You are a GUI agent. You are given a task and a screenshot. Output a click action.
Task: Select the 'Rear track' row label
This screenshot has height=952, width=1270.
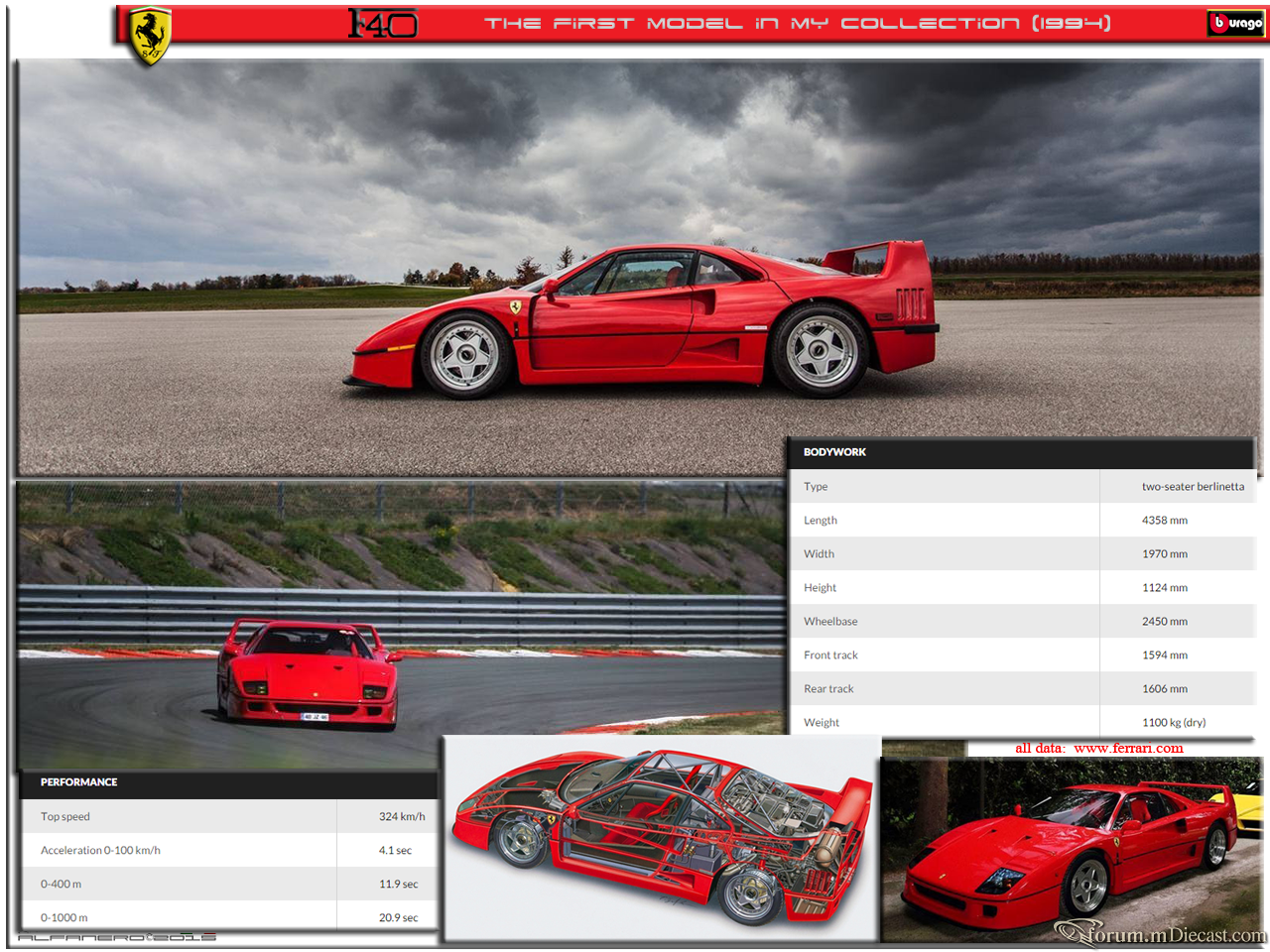[x=828, y=689]
